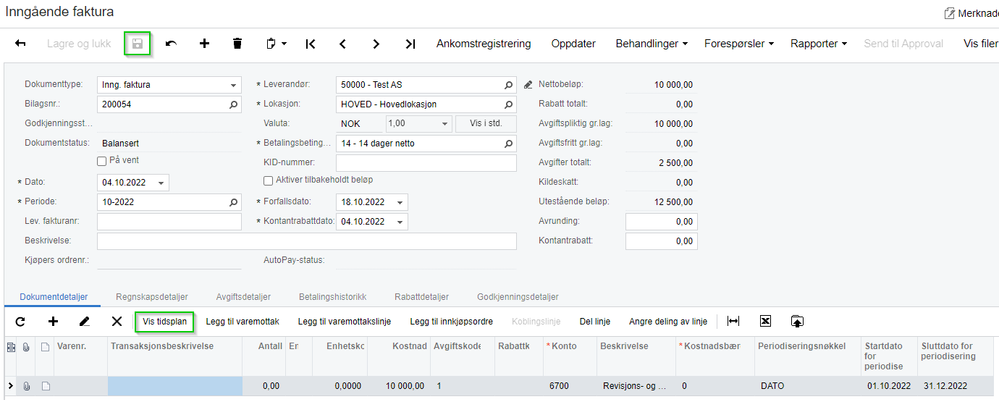Click Legg til varemottakslinje
Screen dimensions: 999x400
tap(345, 322)
